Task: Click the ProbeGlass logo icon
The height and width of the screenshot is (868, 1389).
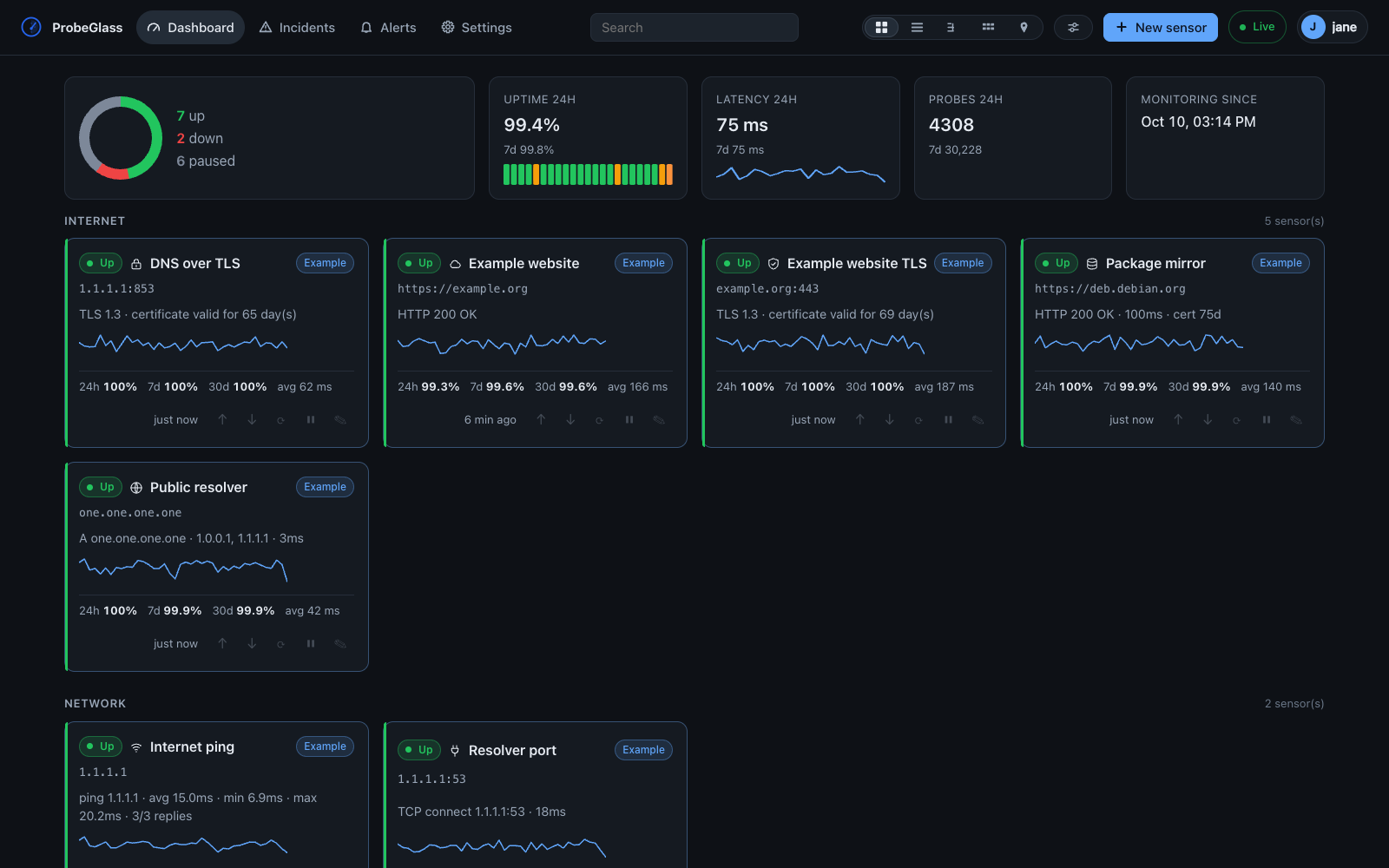Action: click(x=31, y=27)
